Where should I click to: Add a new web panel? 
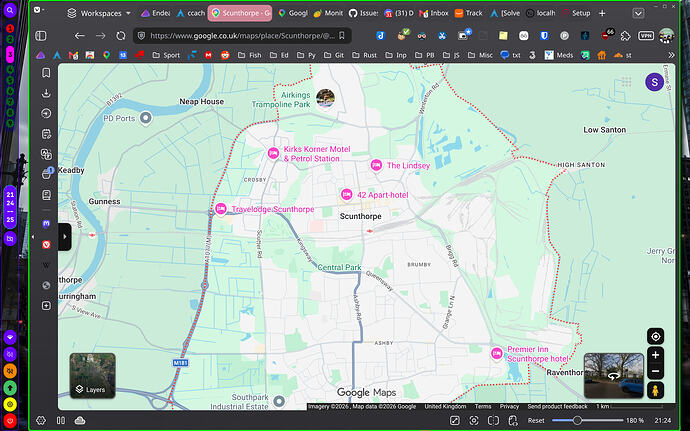point(46,306)
